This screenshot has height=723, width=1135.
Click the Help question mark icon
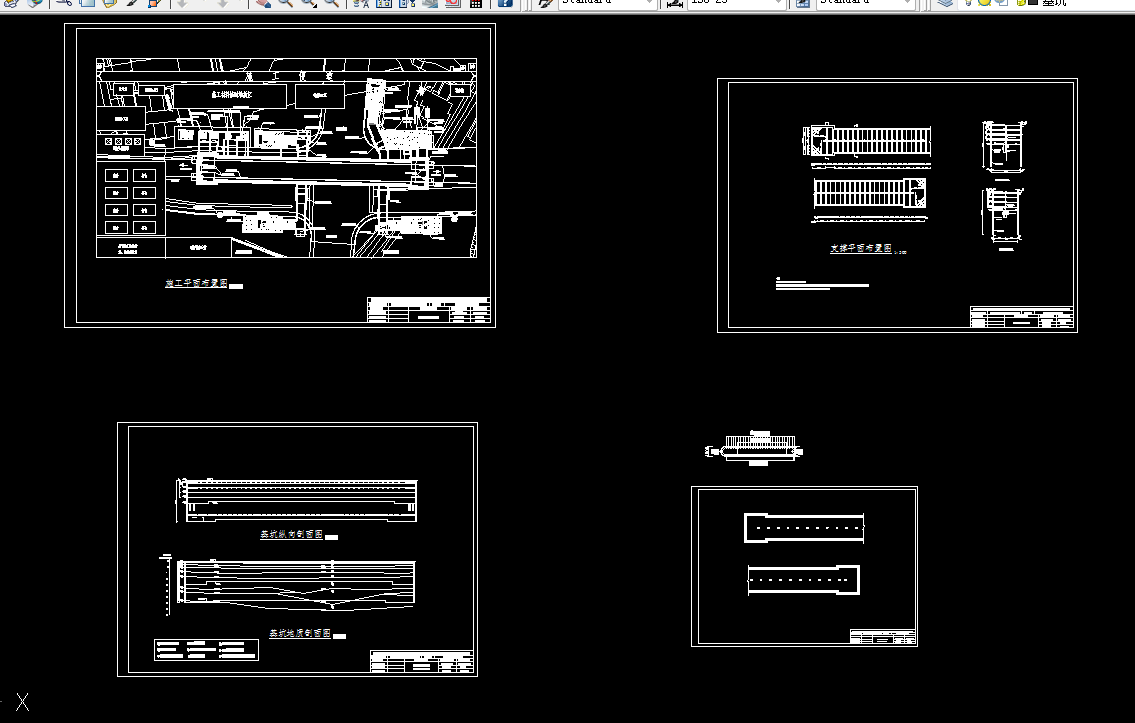point(505,2)
